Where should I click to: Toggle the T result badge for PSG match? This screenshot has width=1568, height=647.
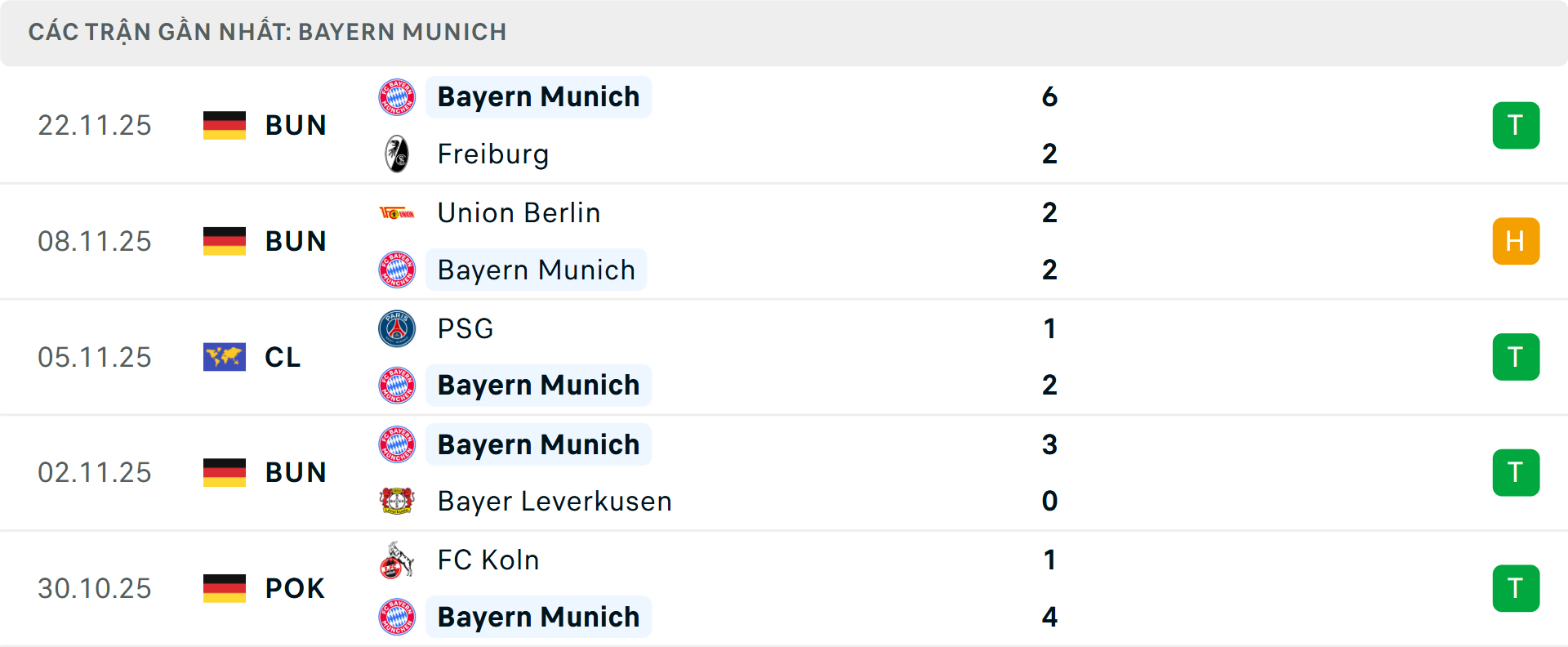[x=1516, y=357]
